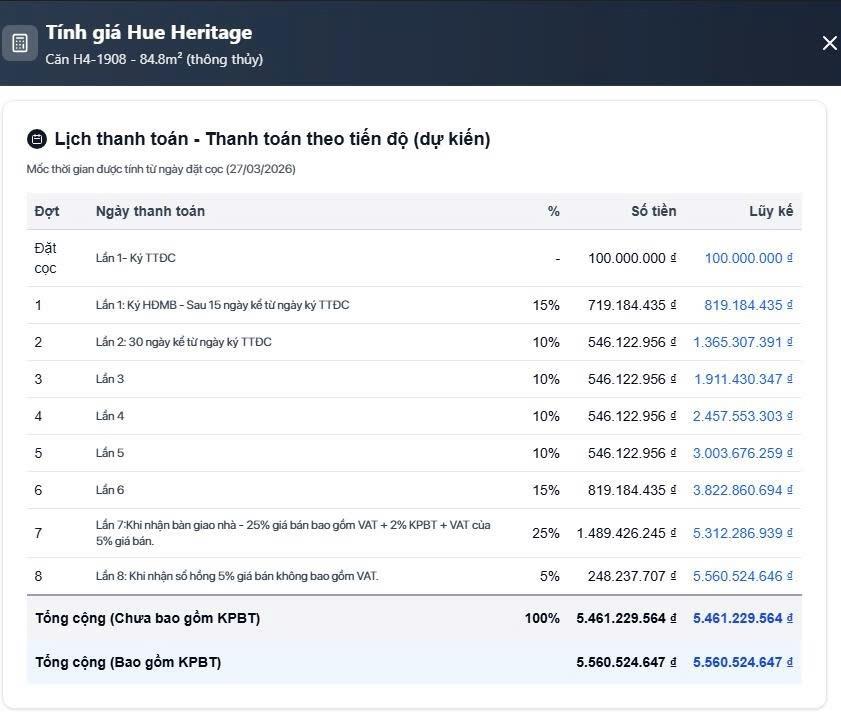Select the Ngày thanh toán column header

150,211
